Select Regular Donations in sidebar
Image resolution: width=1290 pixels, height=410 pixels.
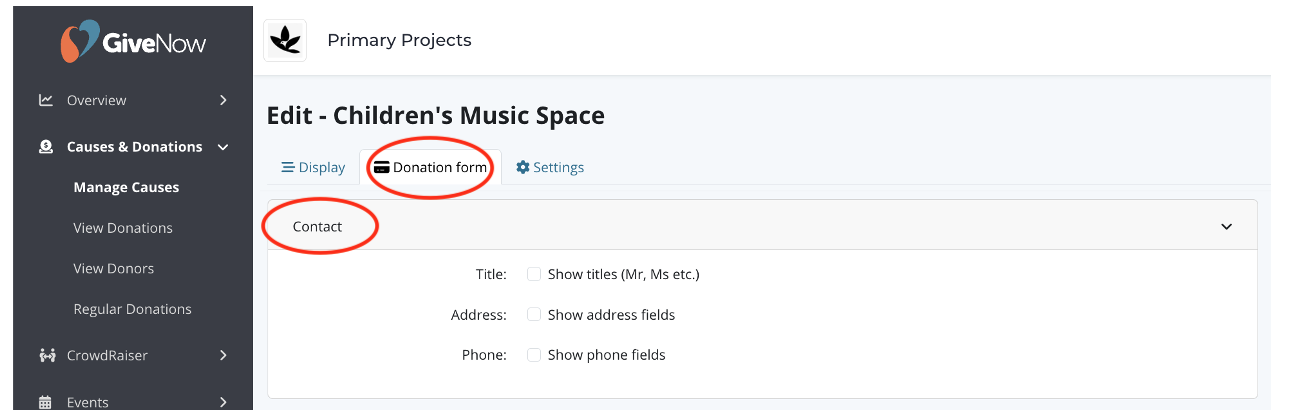pyautogui.click(x=132, y=309)
